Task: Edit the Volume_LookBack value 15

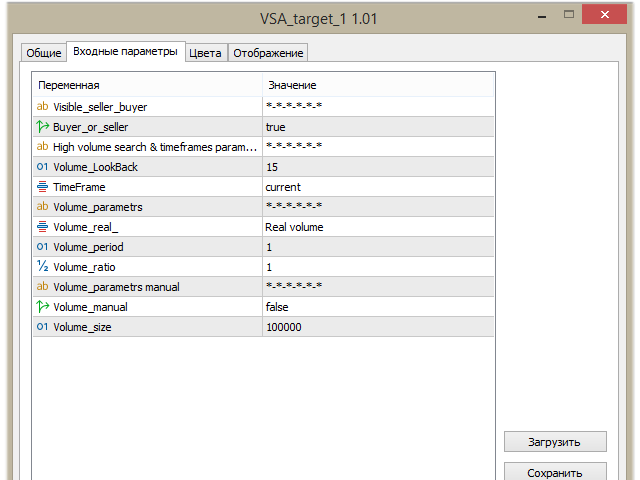Action: coord(377,167)
